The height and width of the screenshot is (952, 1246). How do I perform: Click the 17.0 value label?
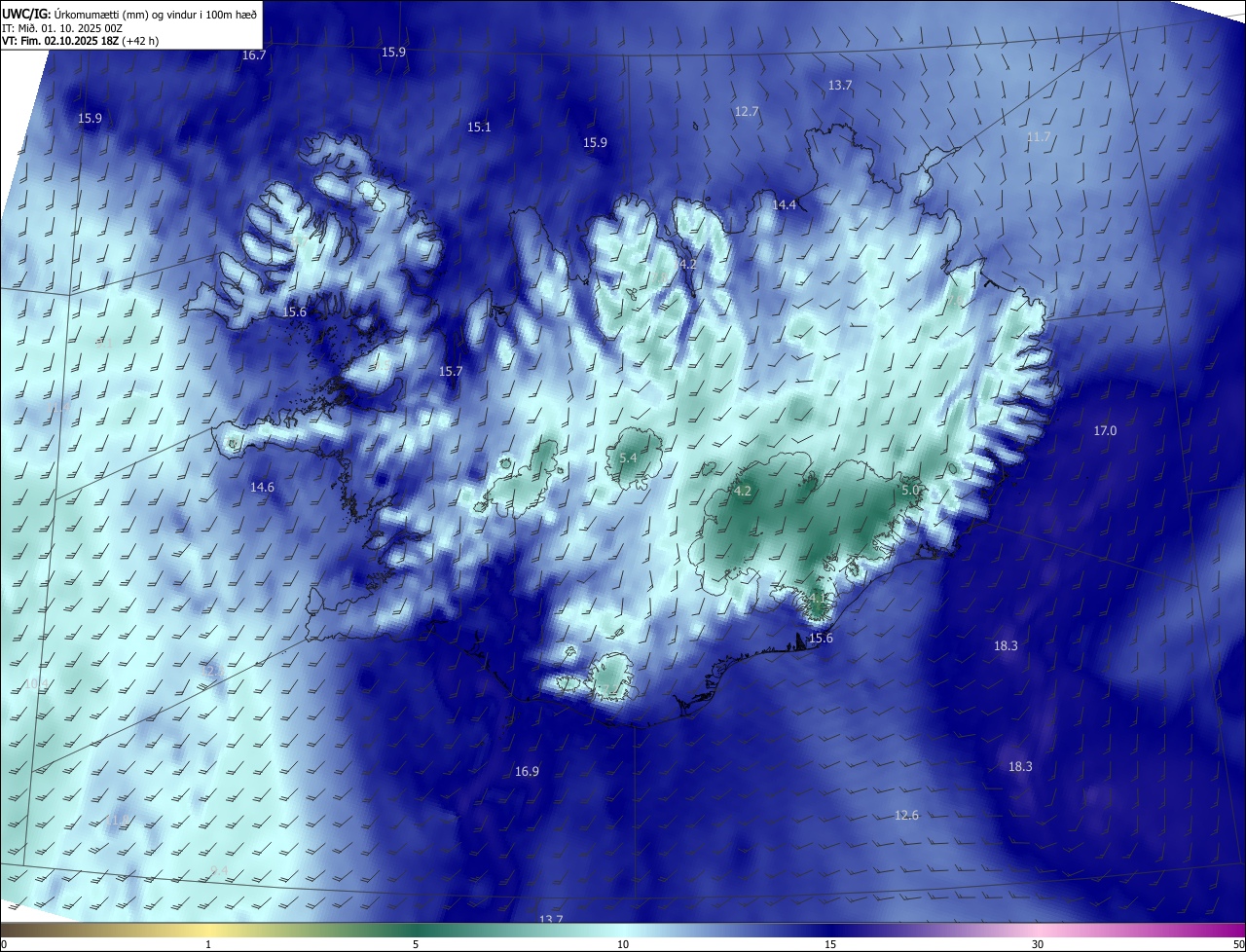click(1105, 431)
